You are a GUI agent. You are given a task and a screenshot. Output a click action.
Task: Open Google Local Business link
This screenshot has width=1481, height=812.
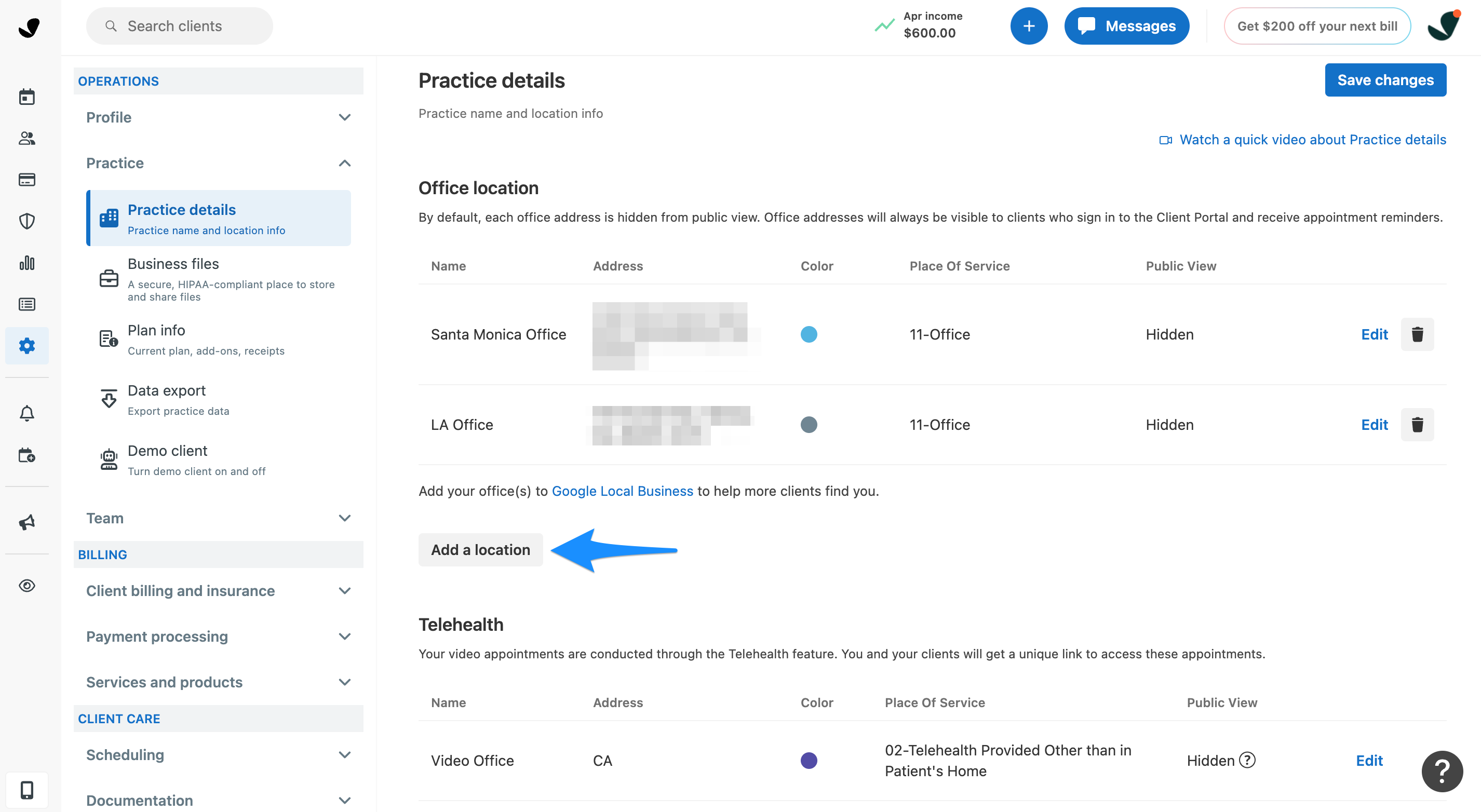coord(622,491)
